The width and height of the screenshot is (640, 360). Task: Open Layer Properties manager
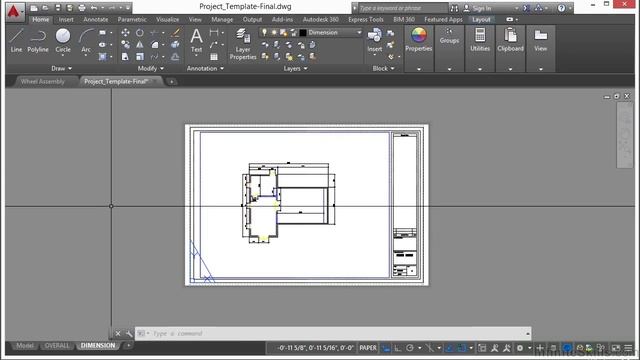click(243, 44)
